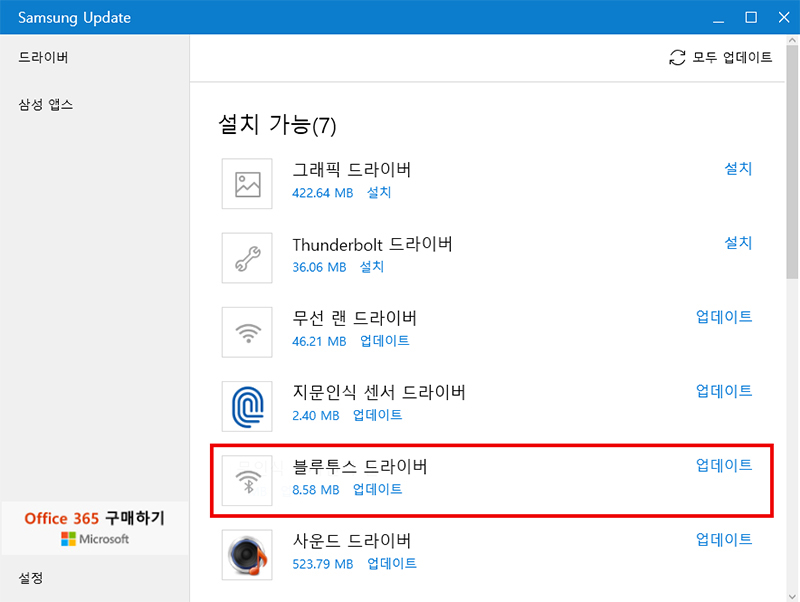Update 사운드 드라이버 via right-side 업데이트 link
This screenshot has width=800, height=602.
724,539
